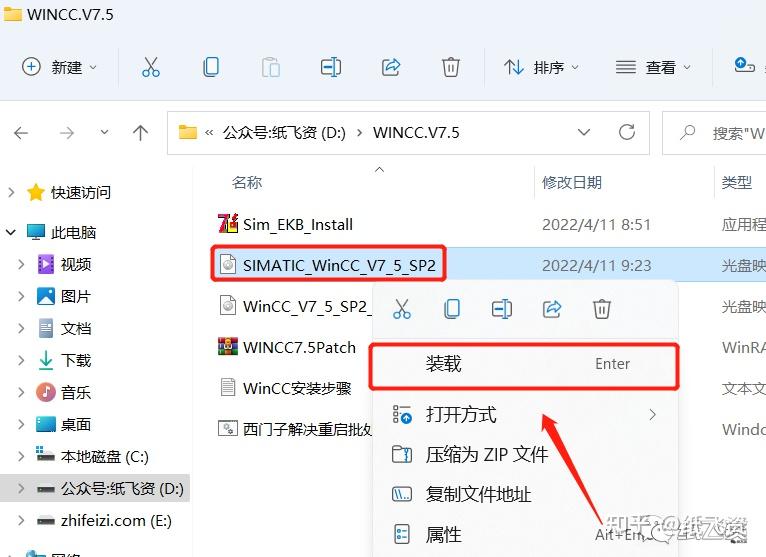Select the WINCC7.5Patch file name

pos(299,347)
